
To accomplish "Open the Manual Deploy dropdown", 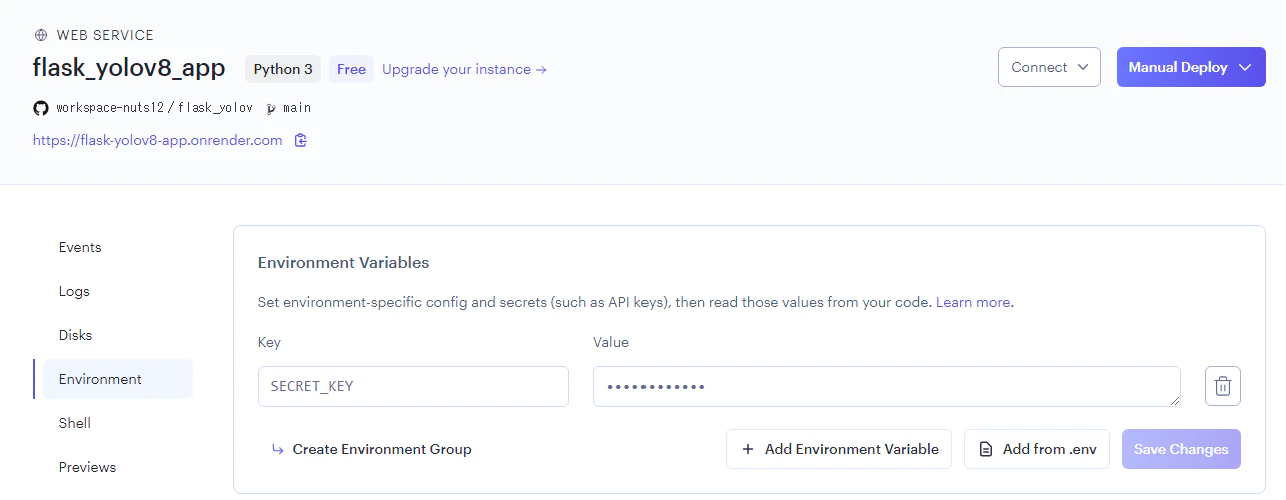I will (x=1191, y=67).
